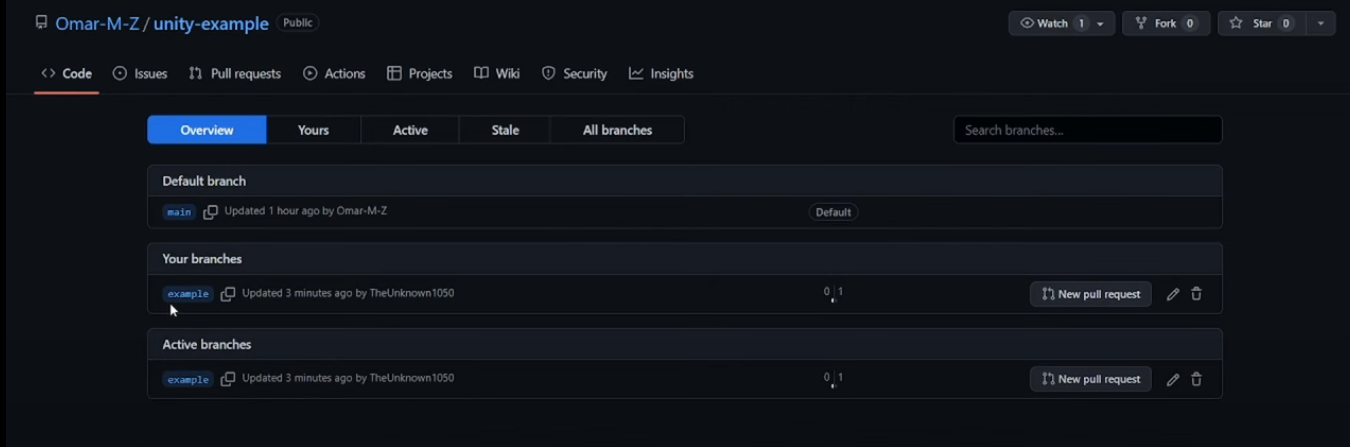
Task: Click the ahead/behind counter under Your branches
Action: tap(833, 293)
